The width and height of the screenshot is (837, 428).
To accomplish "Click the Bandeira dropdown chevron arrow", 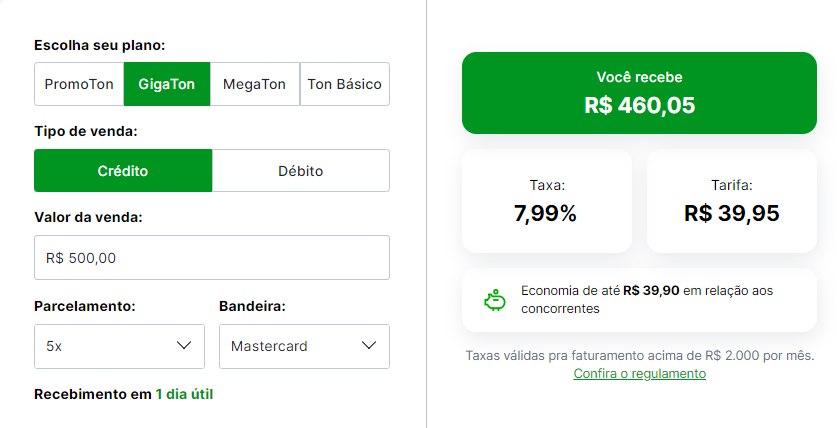I will 369,346.
